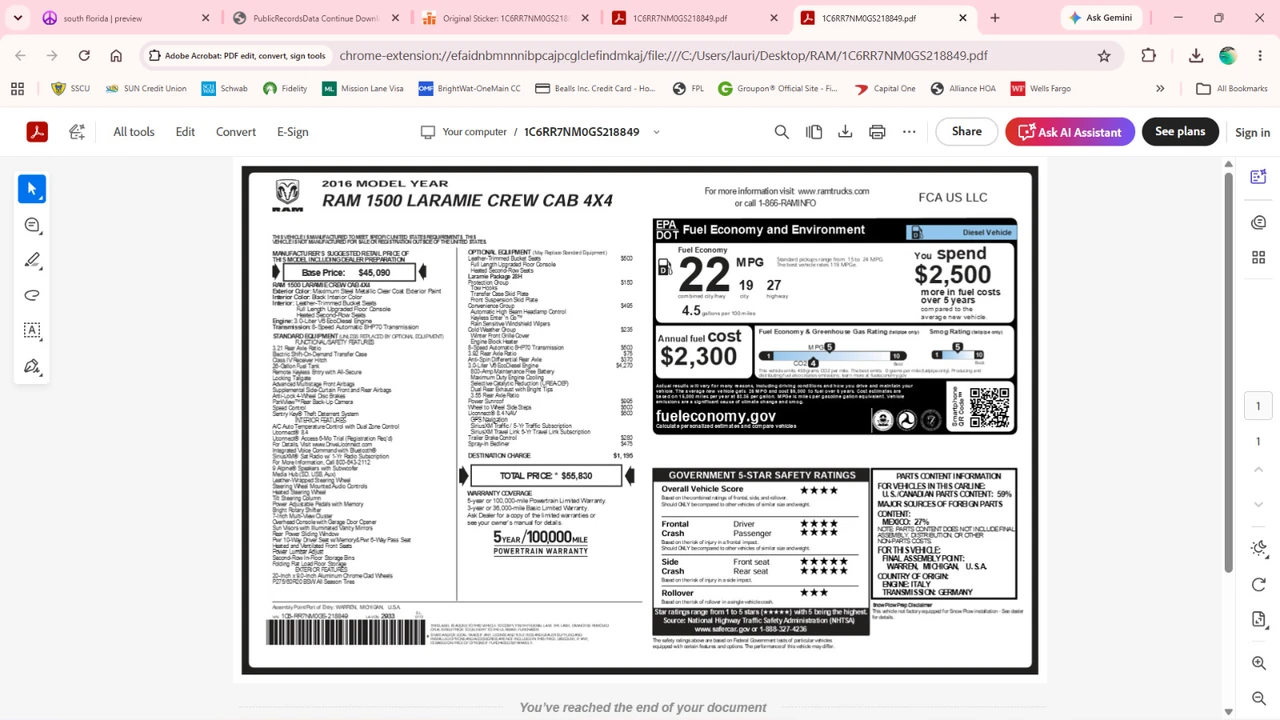Go to Chrome home page

pyautogui.click(x=116, y=56)
